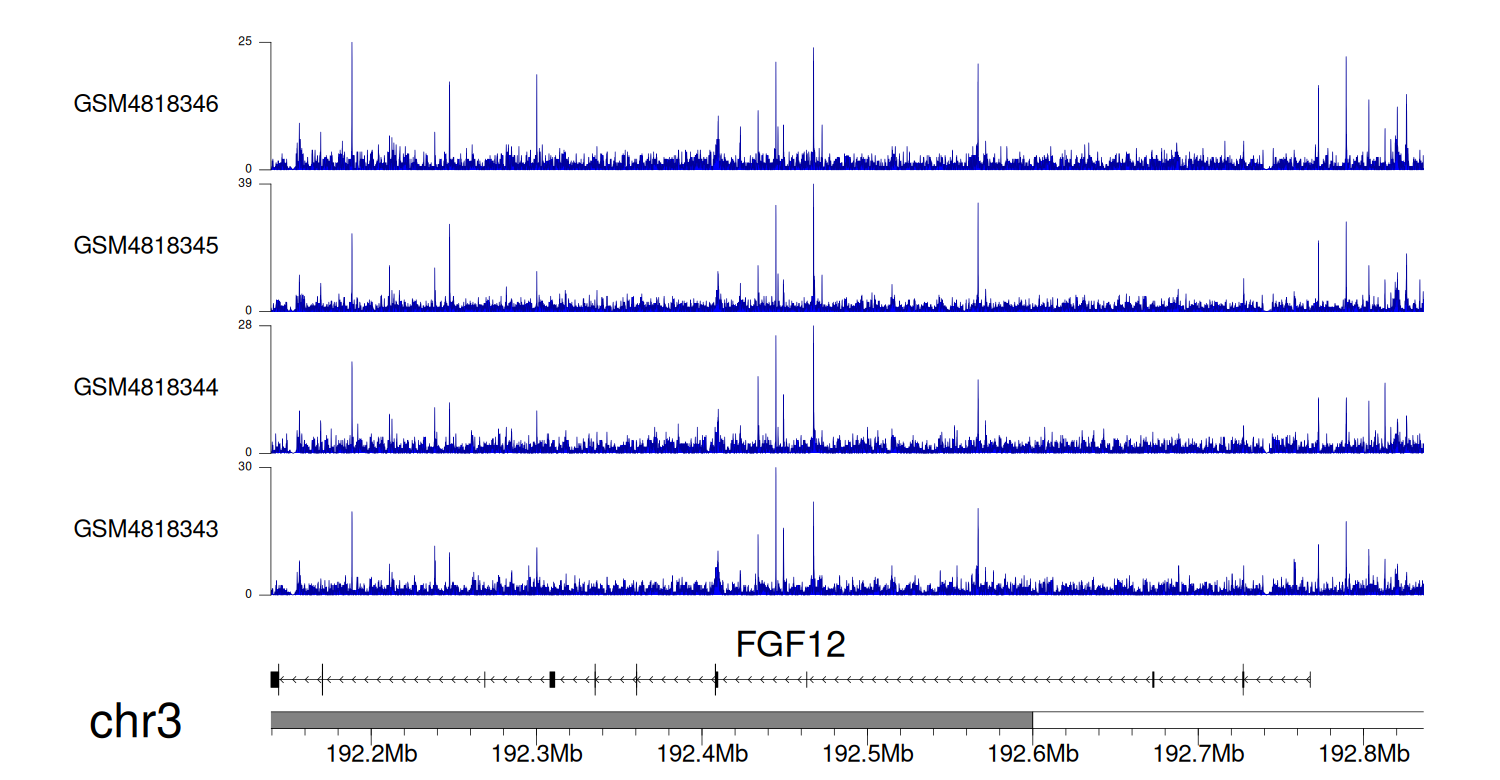Click the 192.2Mb axis label
Viewport: 1500px width, 780px height.
pos(371,753)
